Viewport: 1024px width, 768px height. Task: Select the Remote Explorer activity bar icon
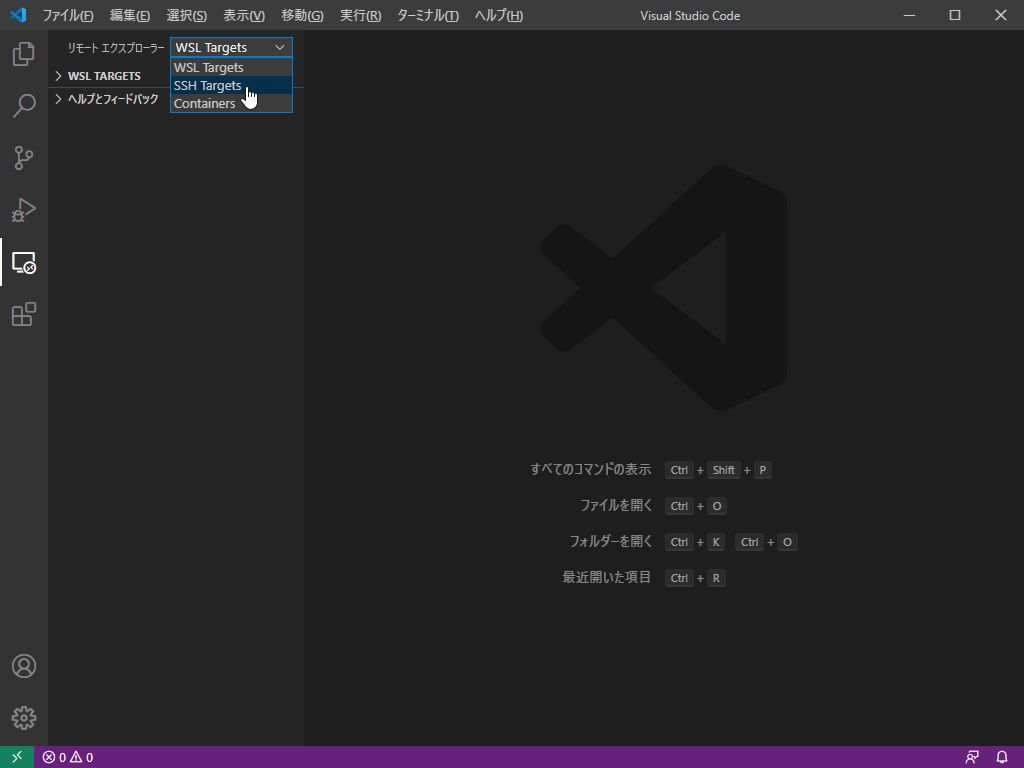tap(24, 263)
